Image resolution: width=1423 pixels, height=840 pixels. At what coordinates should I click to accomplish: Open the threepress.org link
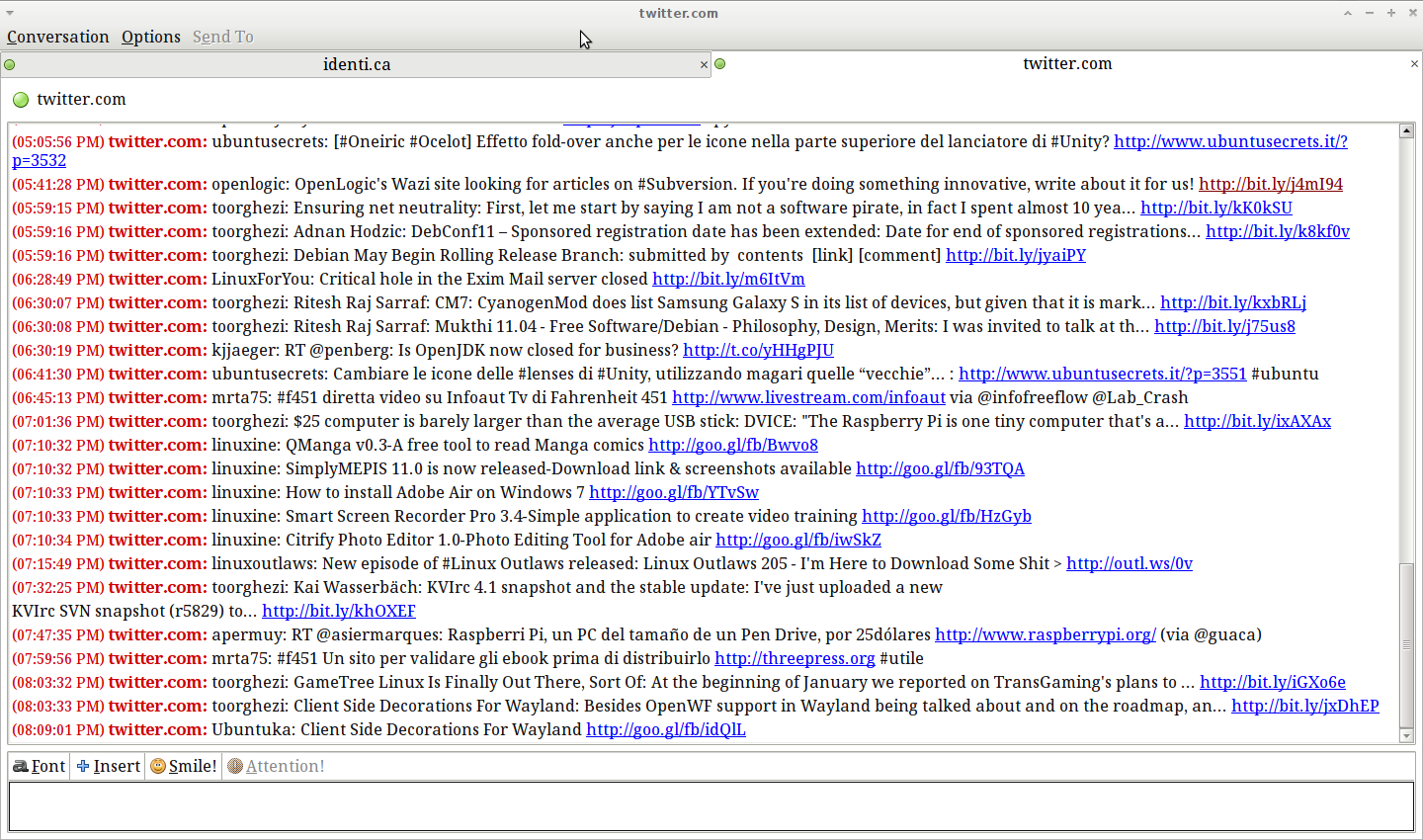[795, 658]
